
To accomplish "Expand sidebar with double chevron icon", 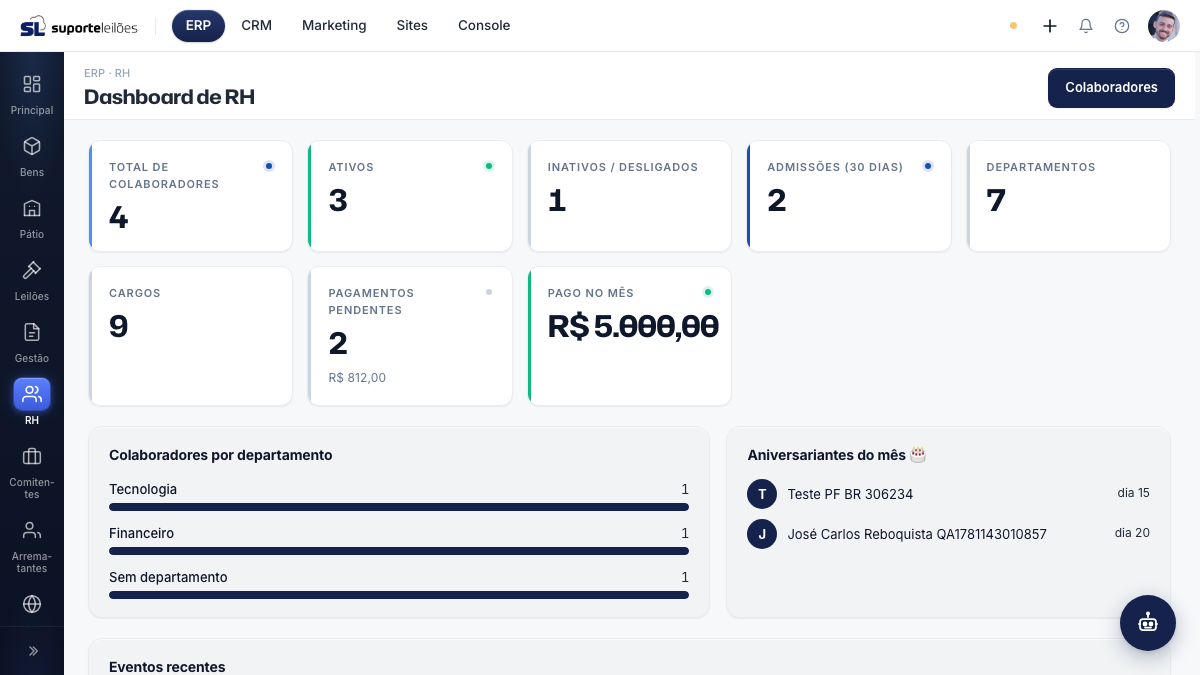I will (x=32, y=651).
